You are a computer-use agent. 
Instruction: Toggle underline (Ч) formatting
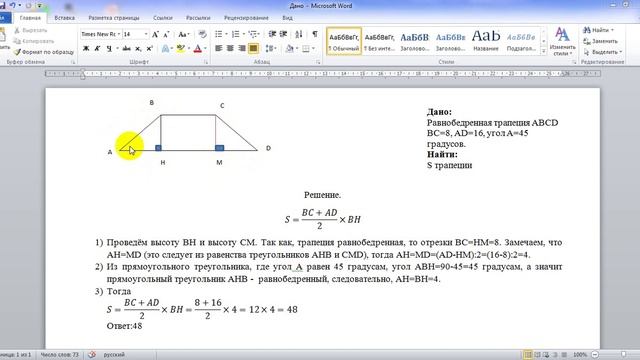coord(109,49)
